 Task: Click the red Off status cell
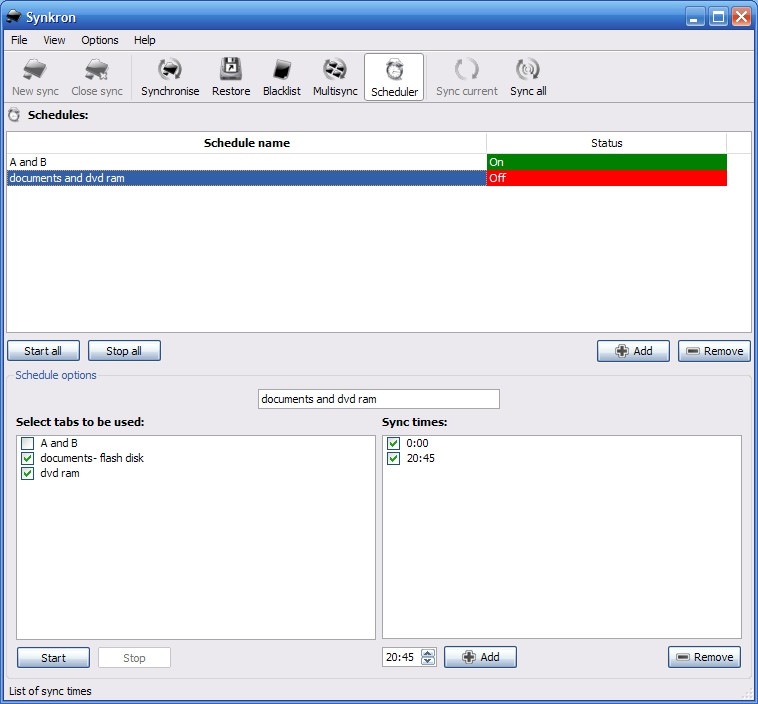[x=607, y=178]
